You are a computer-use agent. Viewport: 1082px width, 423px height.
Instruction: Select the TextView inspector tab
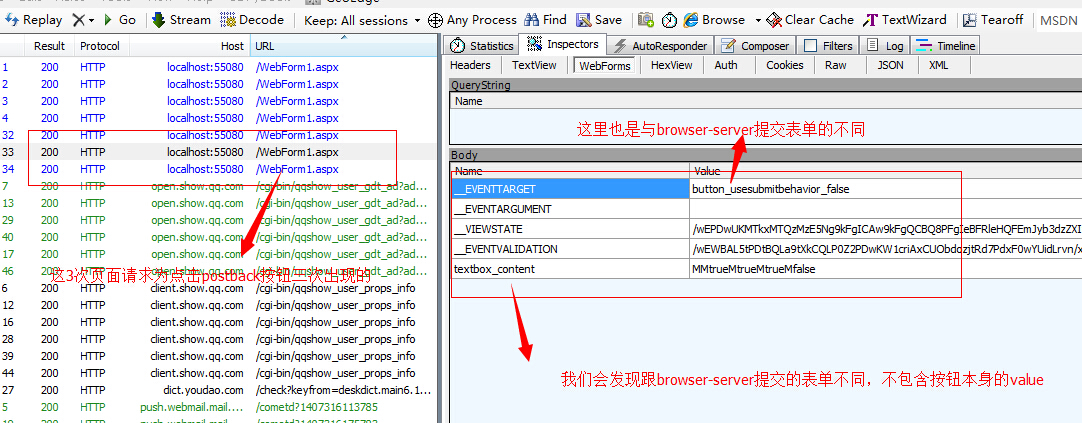(x=534, y=65)
